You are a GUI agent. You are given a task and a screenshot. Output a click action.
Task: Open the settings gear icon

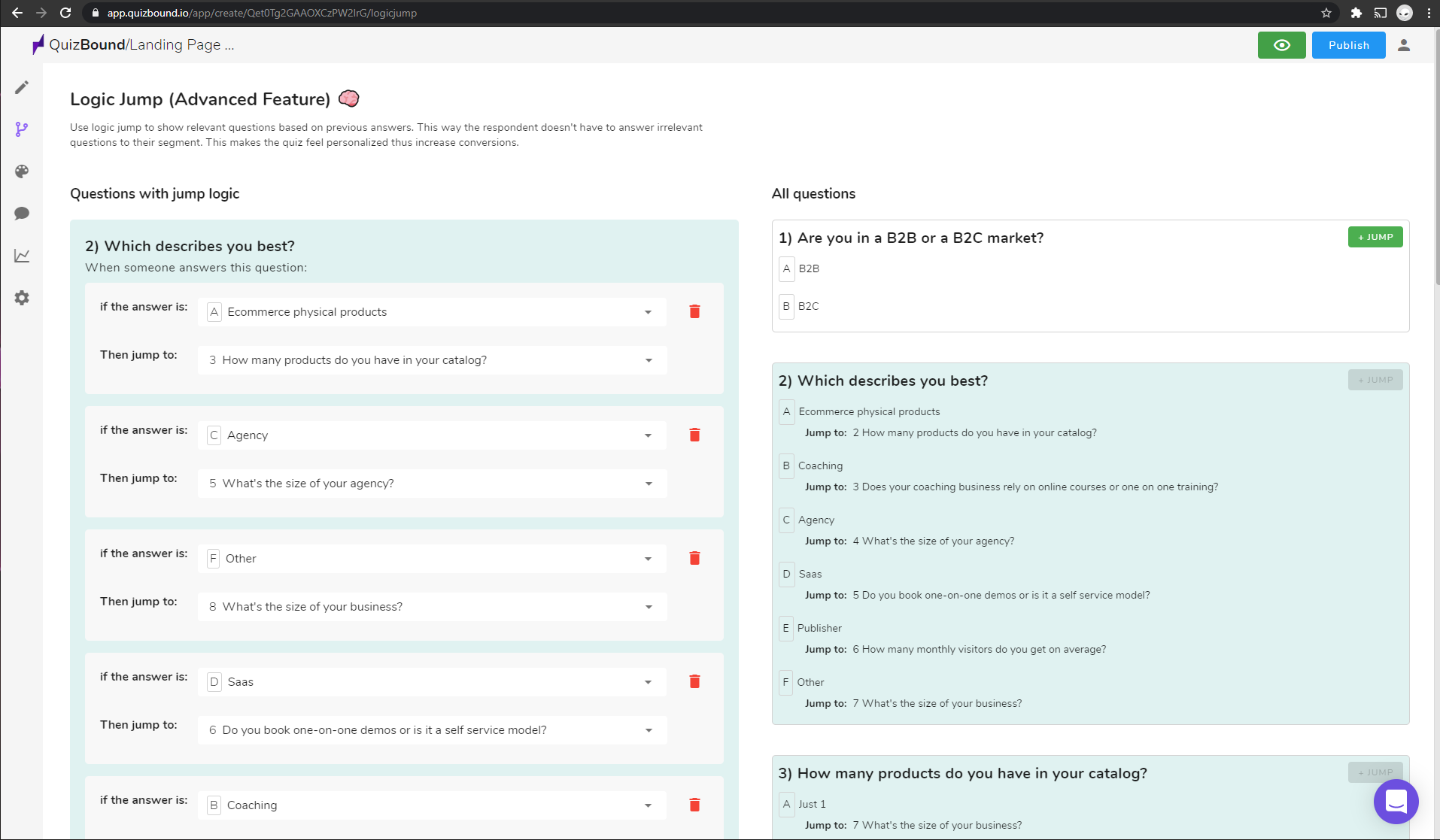point(22,298)
